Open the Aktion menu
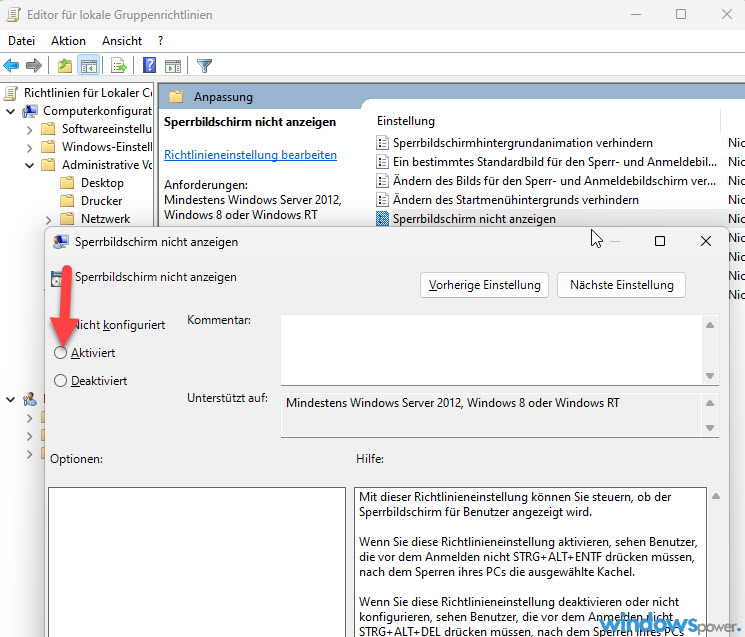The width and height of the screenshot is (745, 637). 68,41
